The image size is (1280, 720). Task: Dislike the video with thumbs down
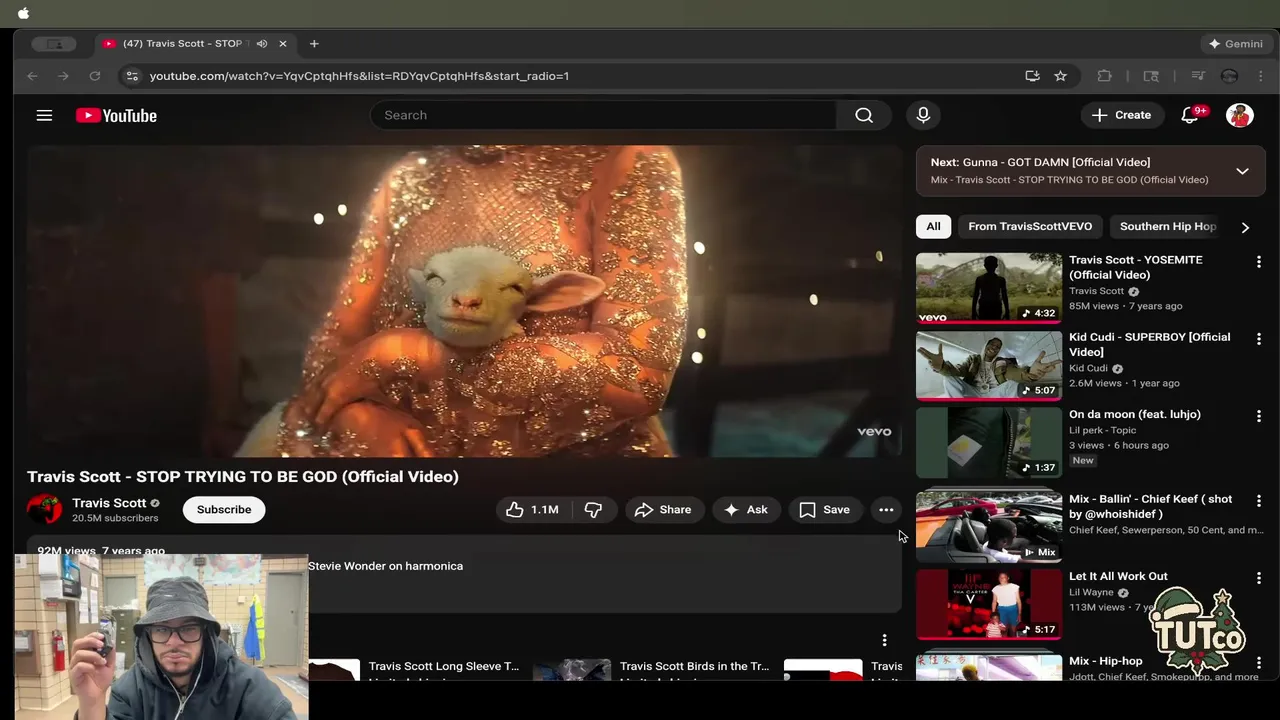pos(593,510)
